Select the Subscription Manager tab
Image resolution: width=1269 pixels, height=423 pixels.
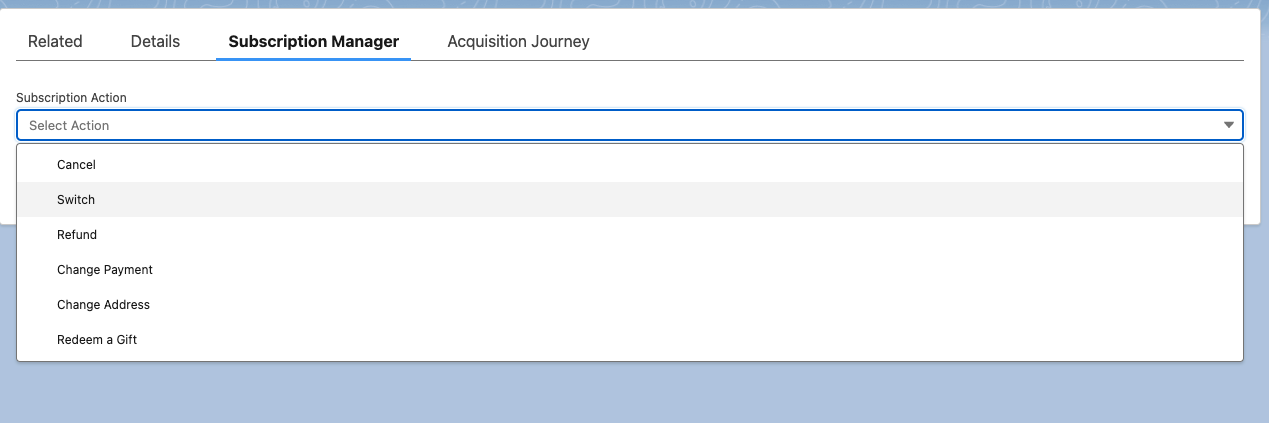[313, 41]
